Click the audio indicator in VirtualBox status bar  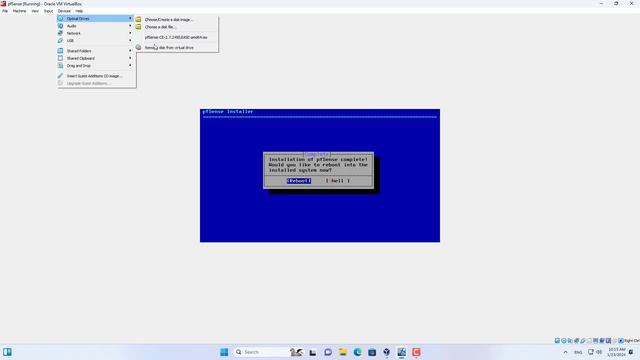pos(570,341)
